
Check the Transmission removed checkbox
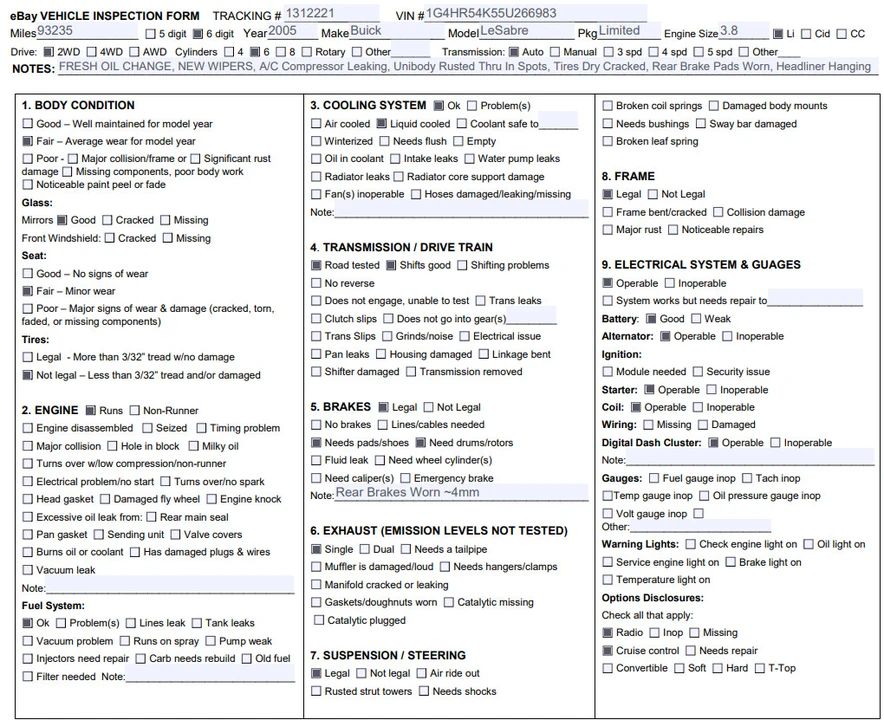click(411, 372)
